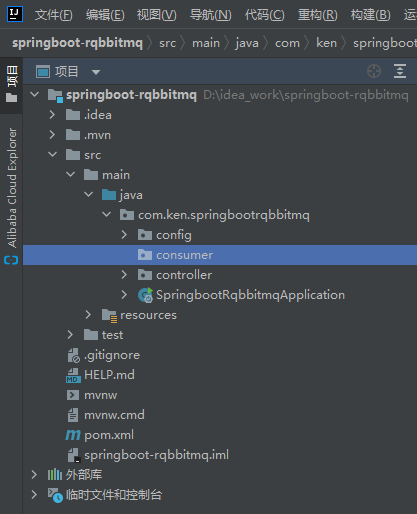This screenshot has height=514, width=417.
Task: Click the resources folder icon
Action: click(109, 315)
